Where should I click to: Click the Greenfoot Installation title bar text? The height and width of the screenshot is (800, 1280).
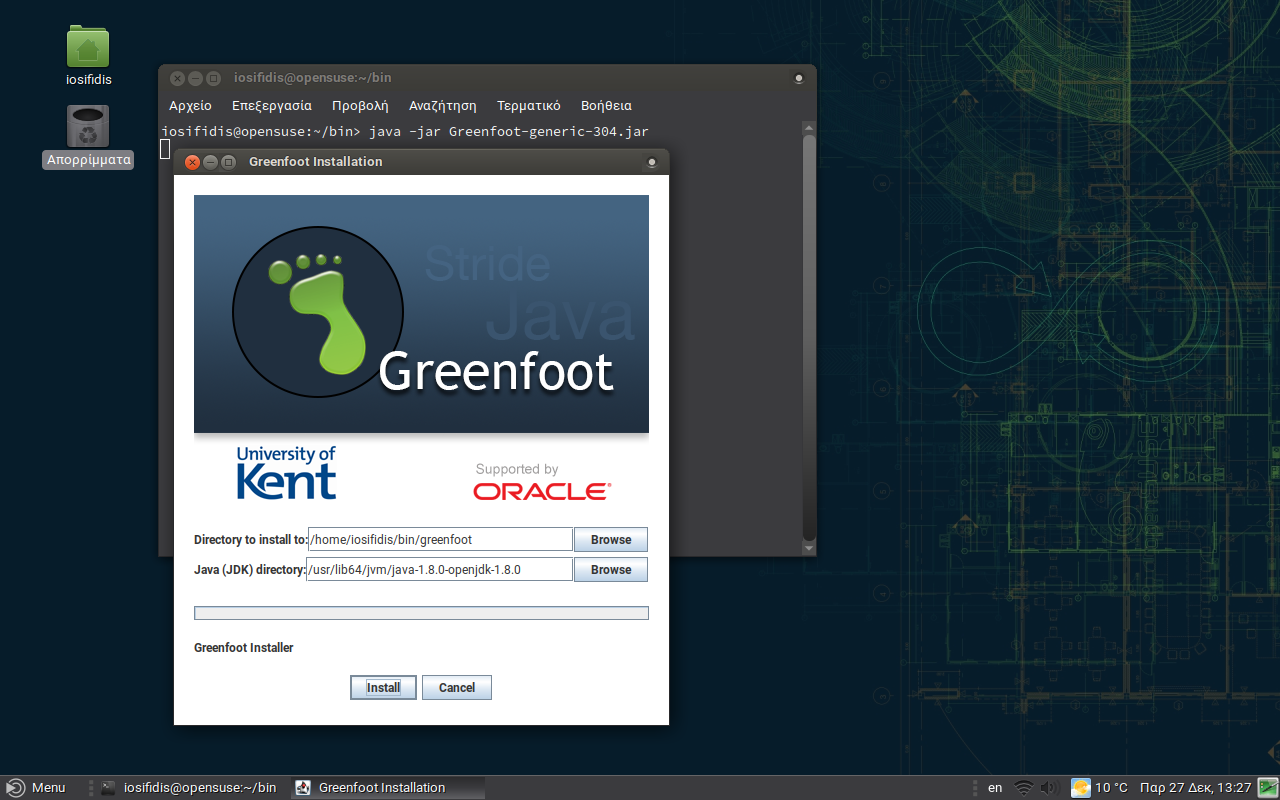click(316, 162)
